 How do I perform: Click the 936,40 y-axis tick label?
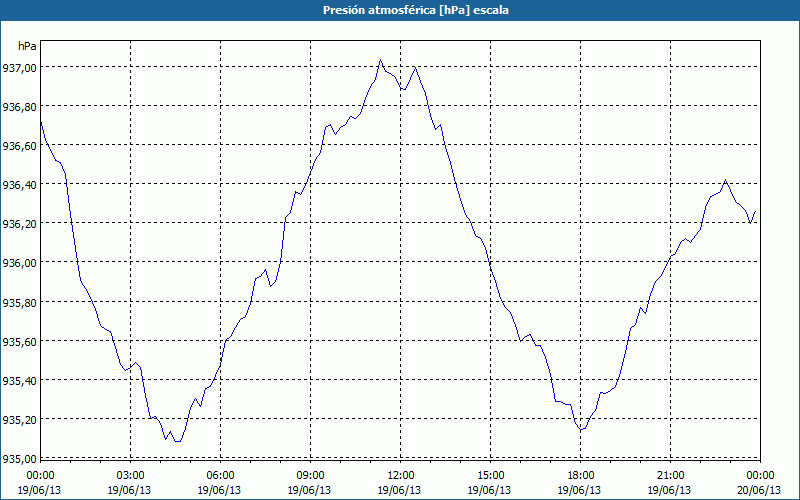(19, 185)
